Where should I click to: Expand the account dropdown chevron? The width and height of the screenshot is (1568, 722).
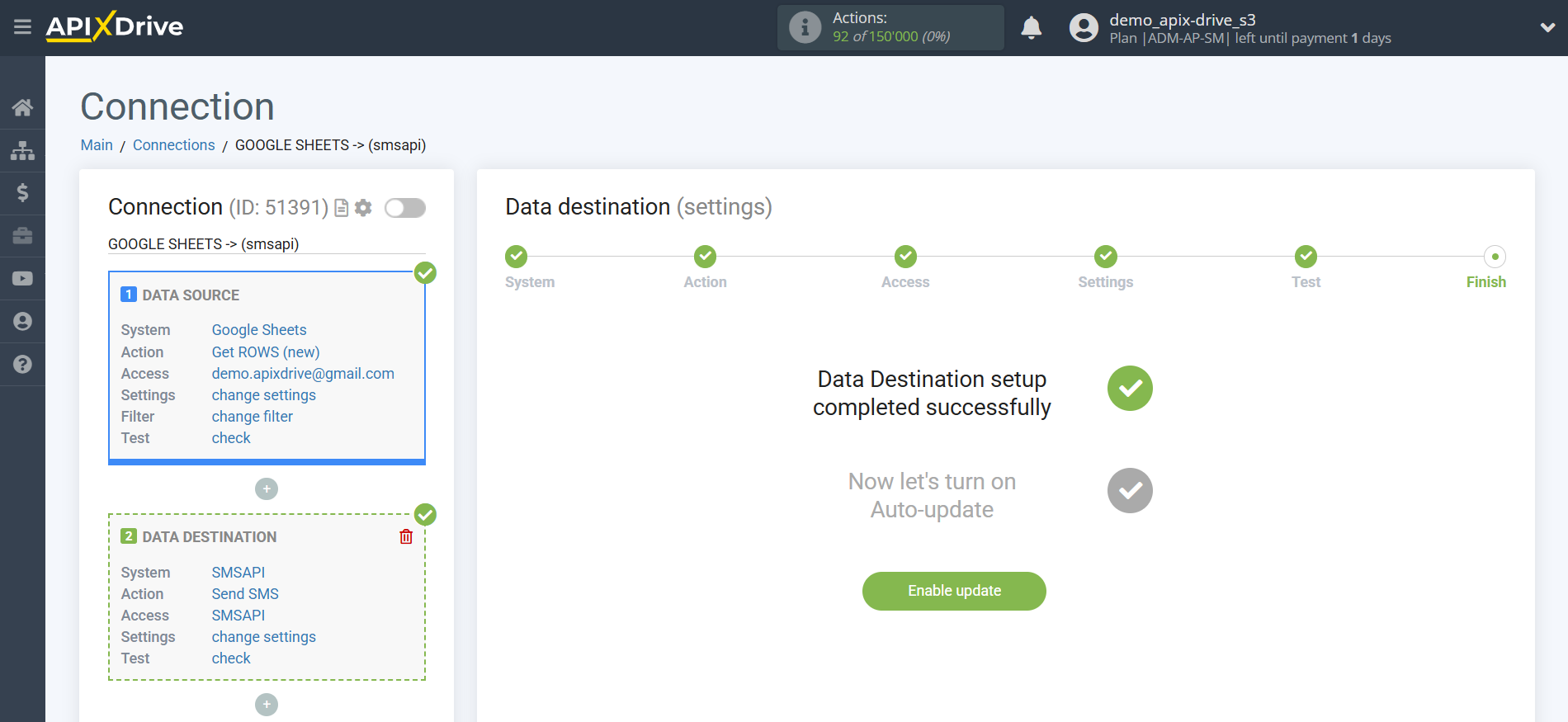(x=1547, y=27)
